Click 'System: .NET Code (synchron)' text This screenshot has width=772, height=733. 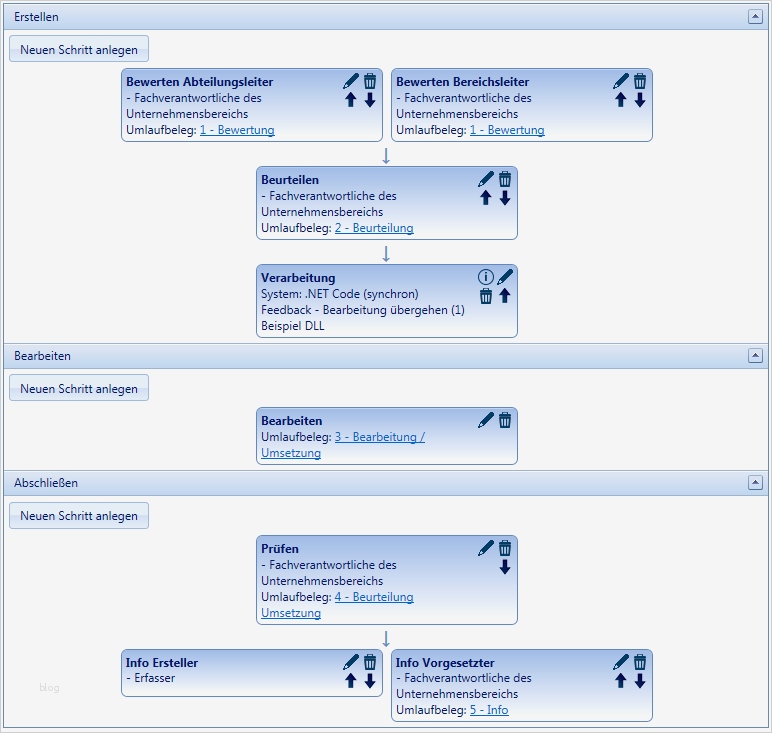coord(340,294)
